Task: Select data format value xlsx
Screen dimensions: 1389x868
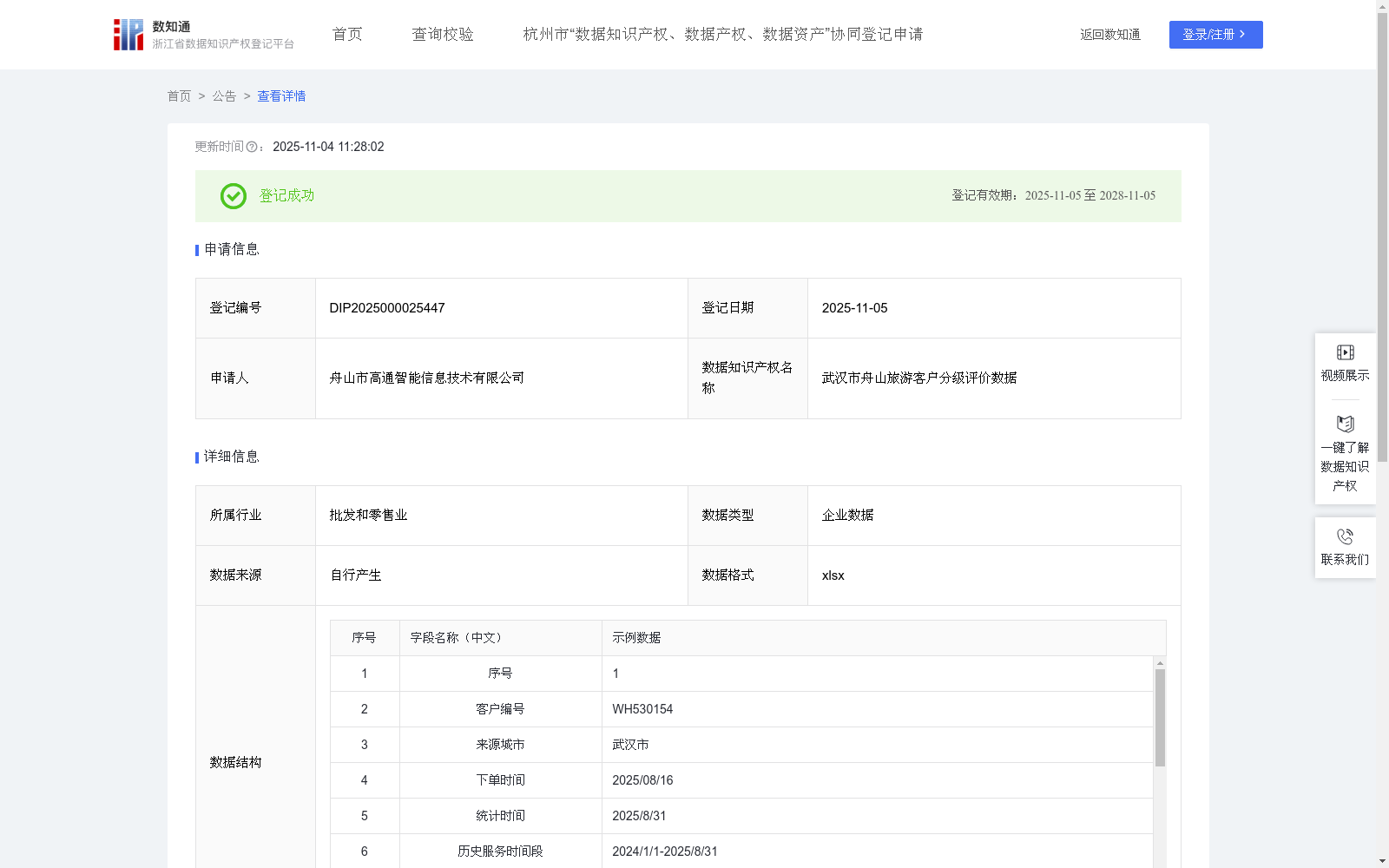Action: click(x=833, y=575)
